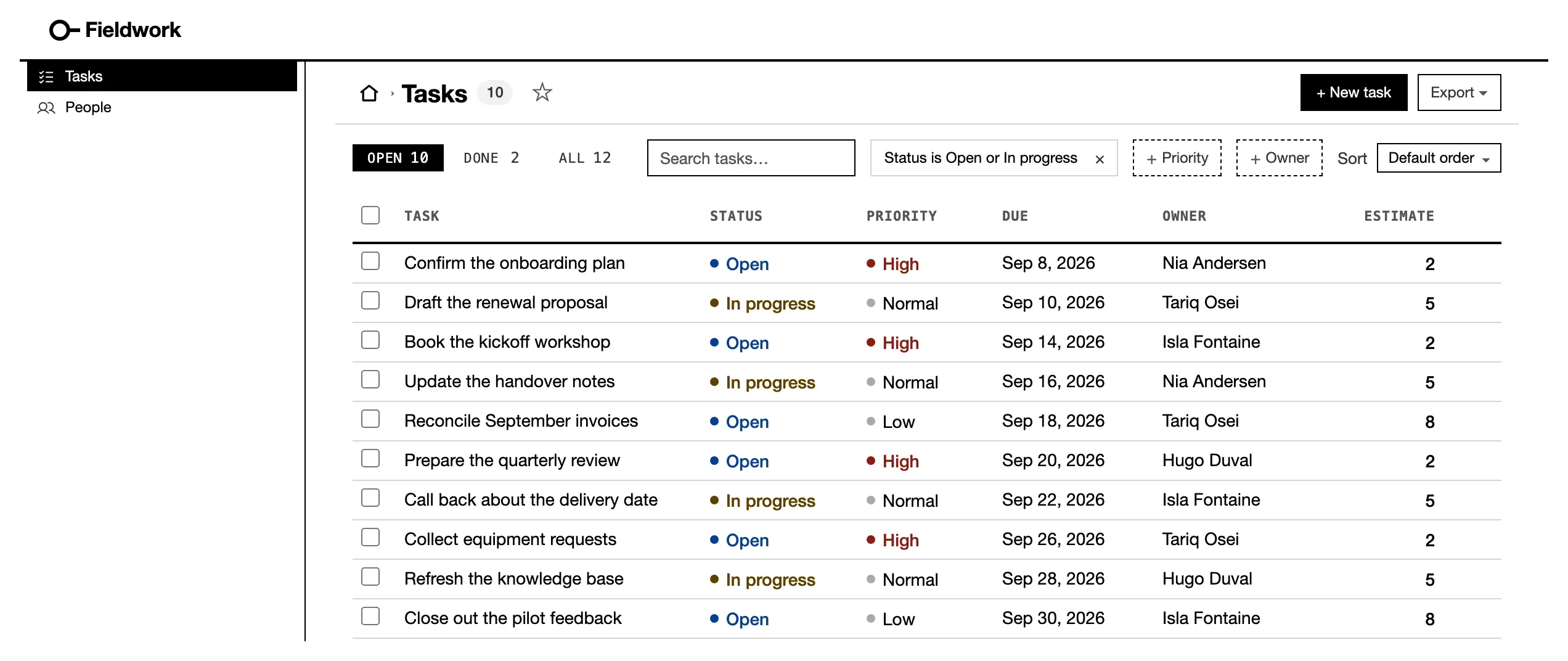Star the Tasks page as favorite

542,92
